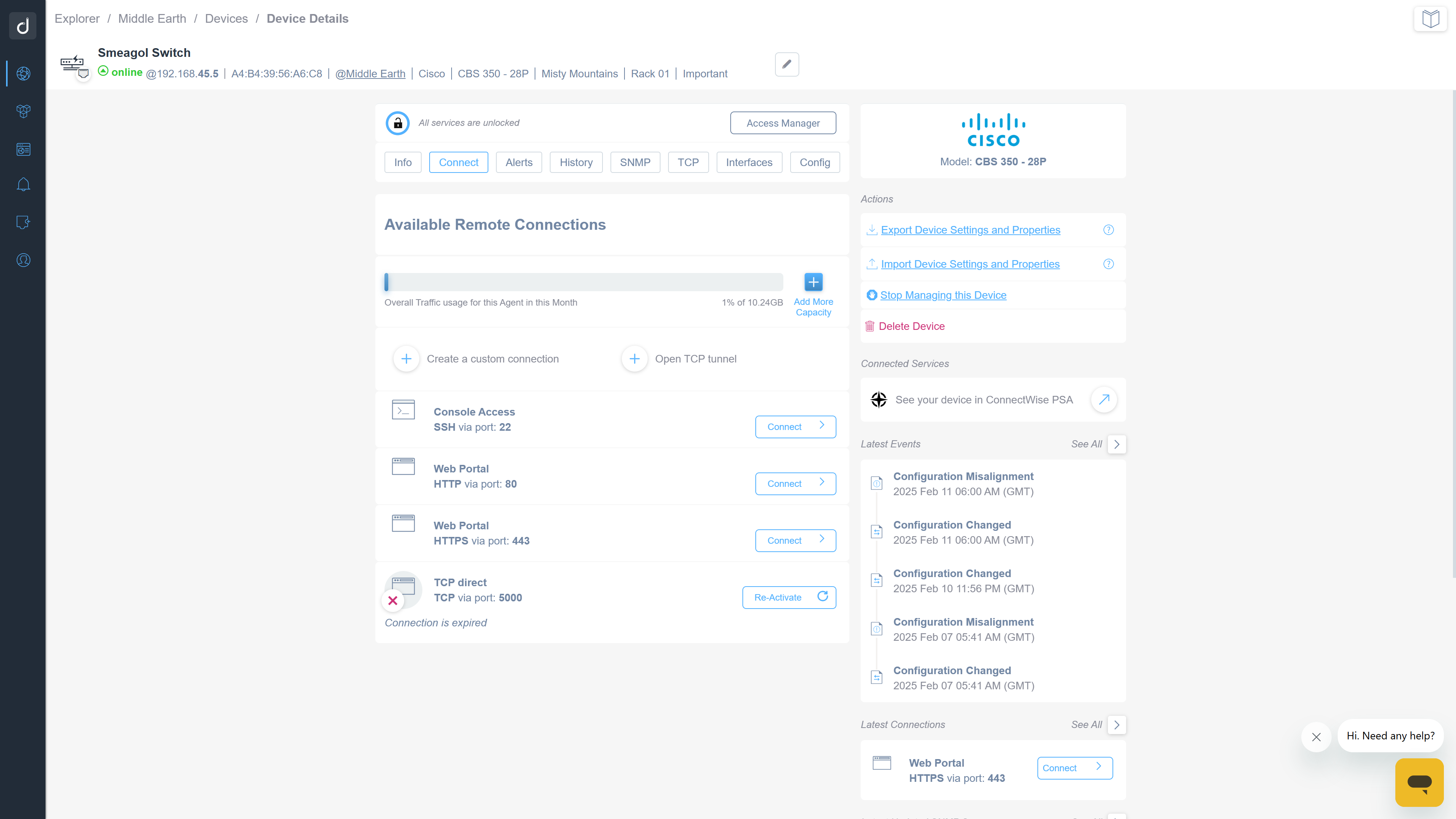Image resolution: width=1456 pixels, height=819 pixels.
Task: Toggle the services lock icon near Access Manager
Action: 397,122
